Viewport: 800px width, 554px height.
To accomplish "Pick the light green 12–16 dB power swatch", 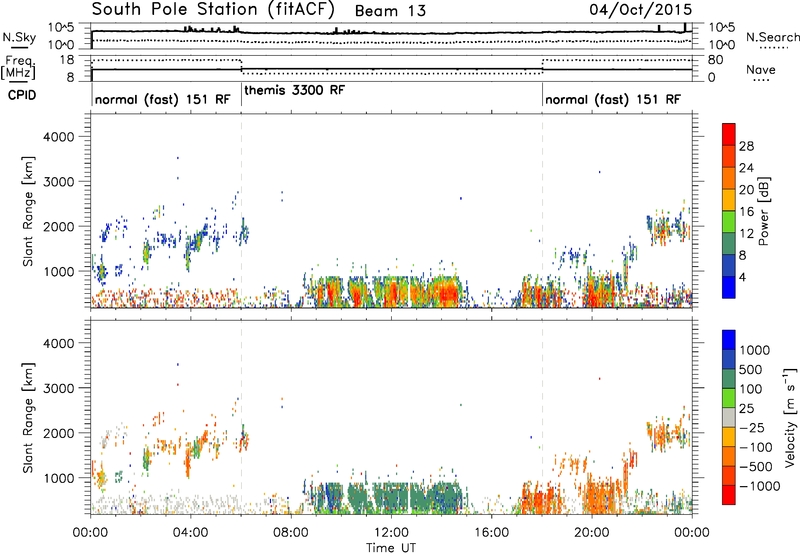I will click(x=729, y=222).
